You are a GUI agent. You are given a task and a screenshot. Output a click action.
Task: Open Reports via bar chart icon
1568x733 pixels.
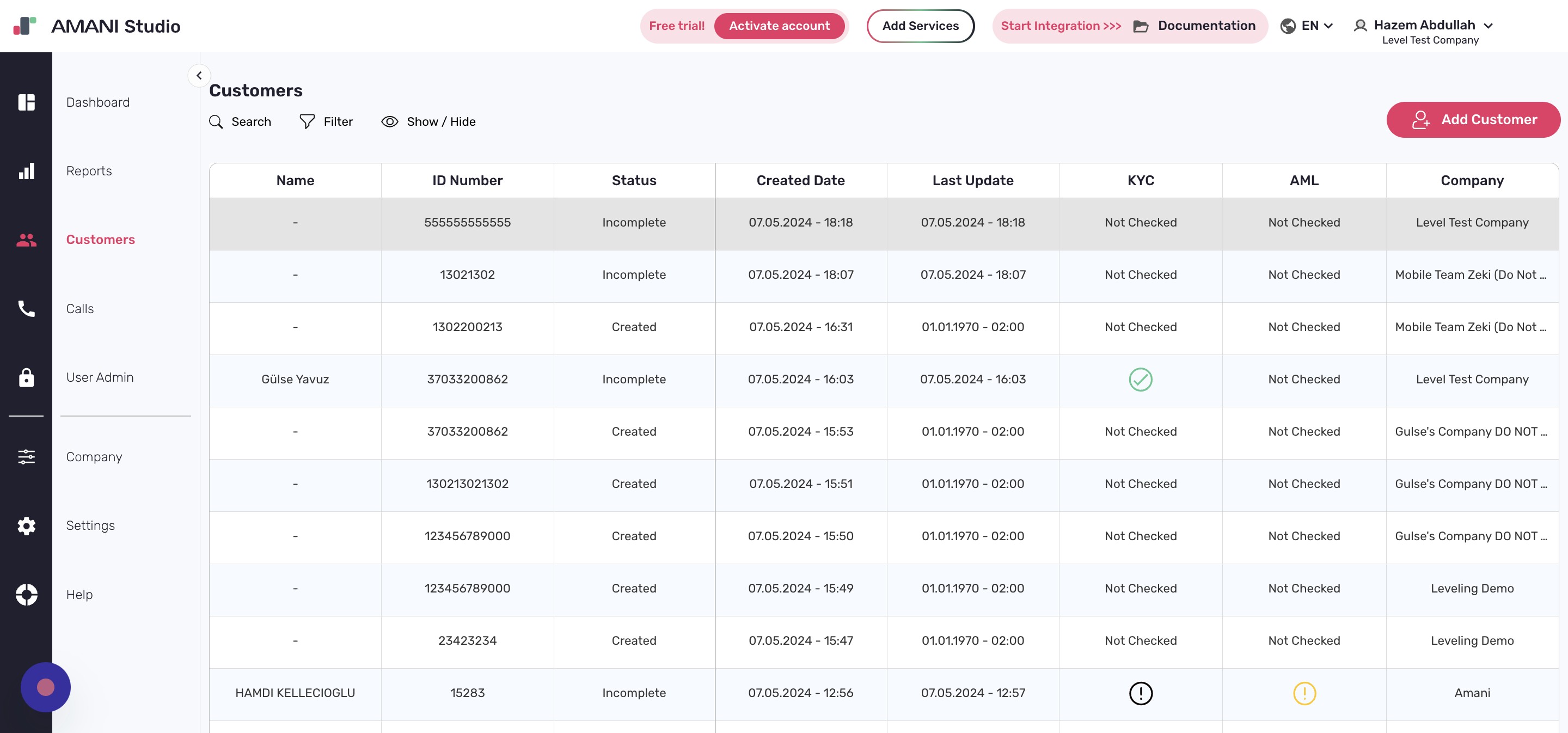[x=26, y=171]
